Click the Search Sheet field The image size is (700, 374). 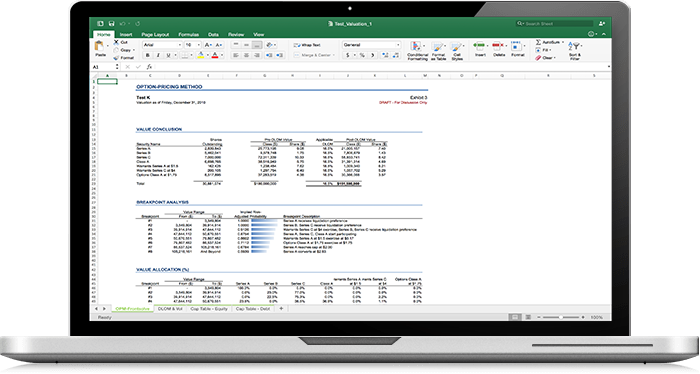click(x=554, y=24)
